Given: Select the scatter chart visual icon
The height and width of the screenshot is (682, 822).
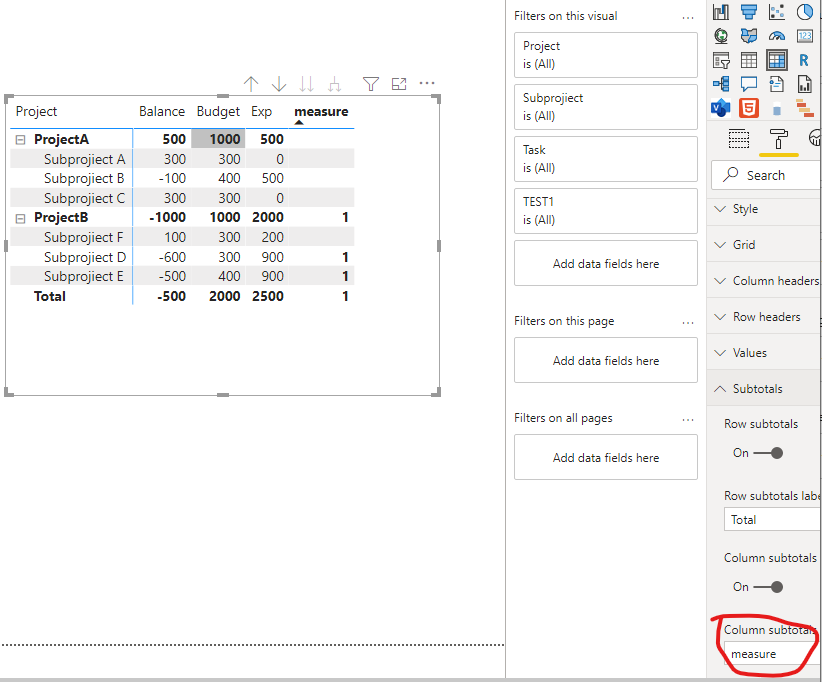Looking at the screenshot, I should (x=777, y=12).
